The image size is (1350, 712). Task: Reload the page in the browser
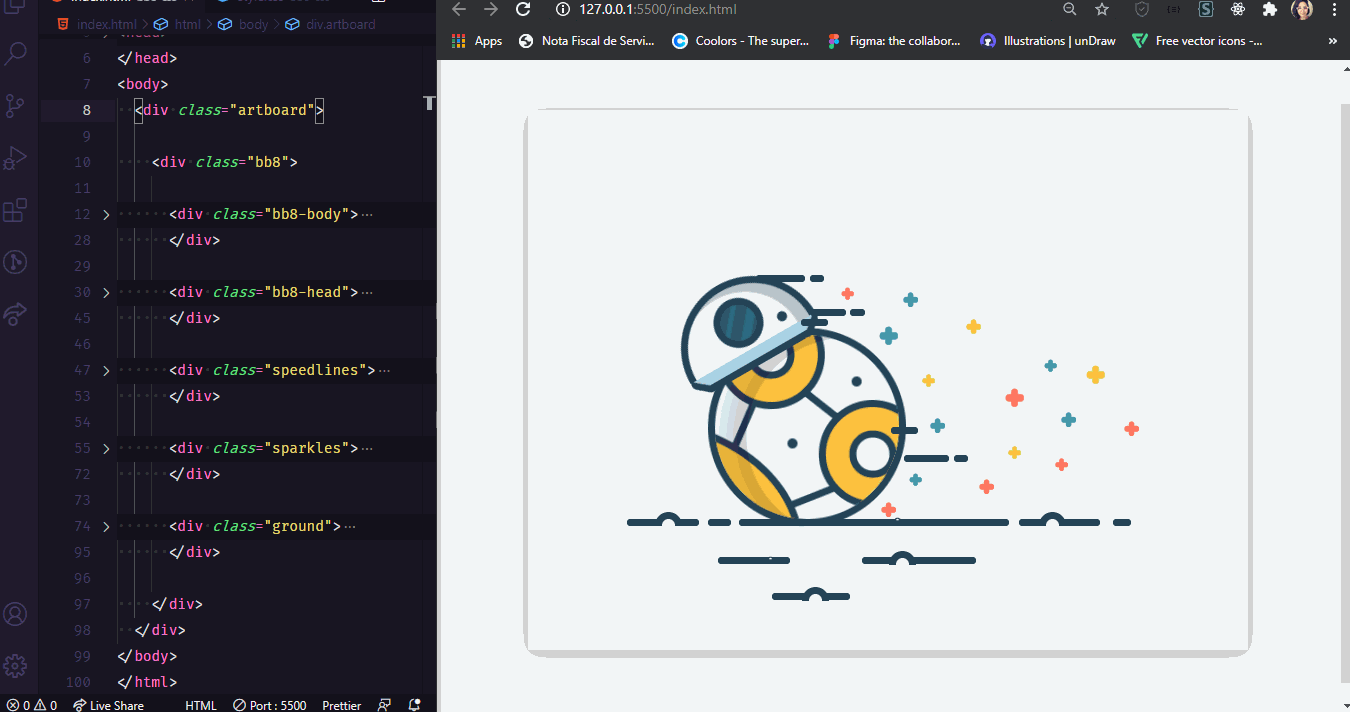(522, 9)
